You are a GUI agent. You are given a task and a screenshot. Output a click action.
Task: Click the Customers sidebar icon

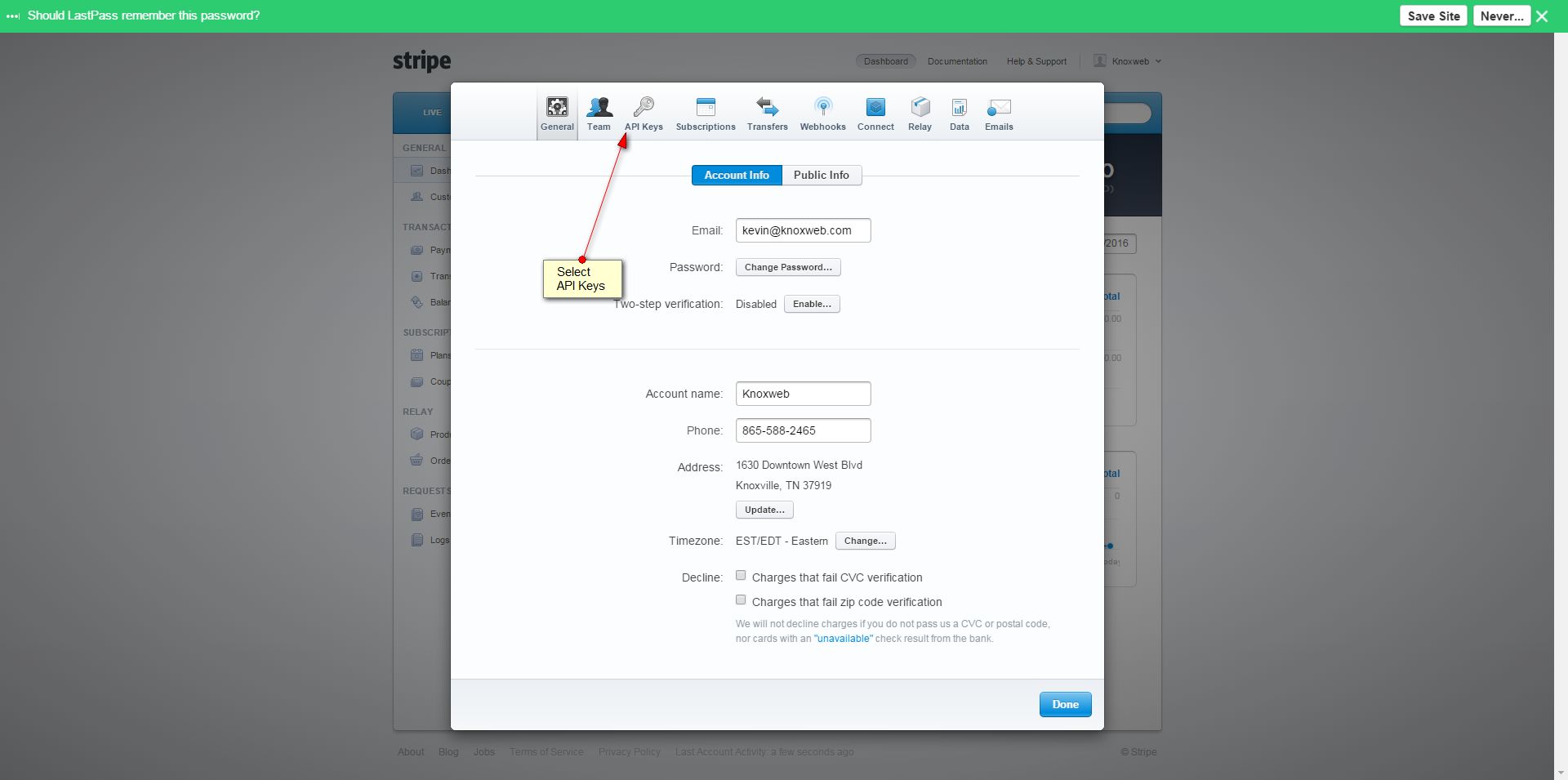click(x=416, y=197)
